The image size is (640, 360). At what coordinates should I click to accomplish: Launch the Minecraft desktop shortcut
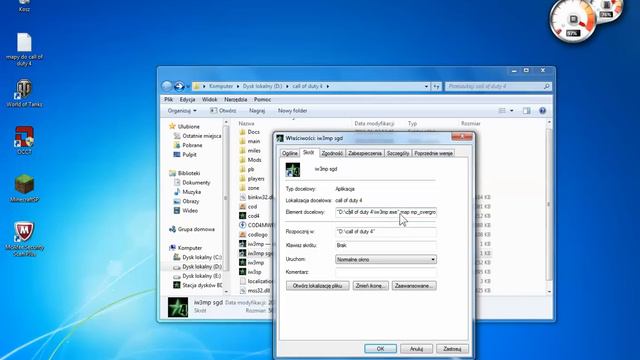click(x=24, y=188)
